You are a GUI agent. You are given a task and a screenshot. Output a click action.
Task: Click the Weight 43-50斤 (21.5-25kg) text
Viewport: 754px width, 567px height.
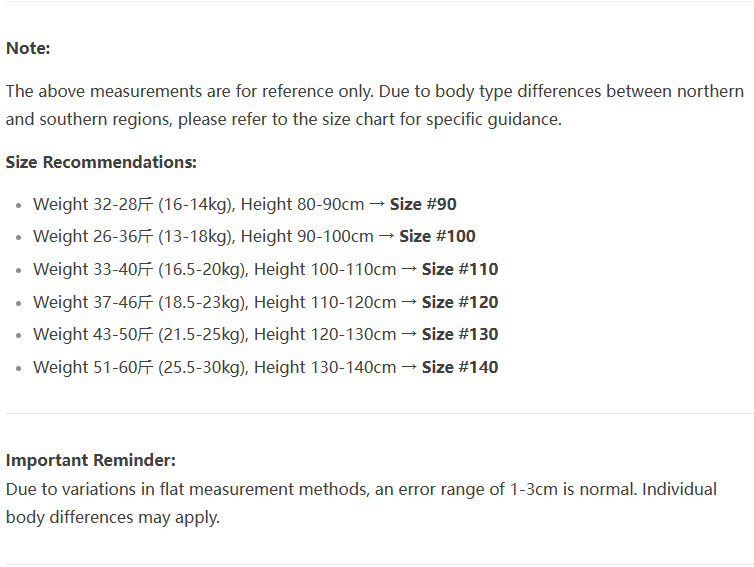(139, 335)
